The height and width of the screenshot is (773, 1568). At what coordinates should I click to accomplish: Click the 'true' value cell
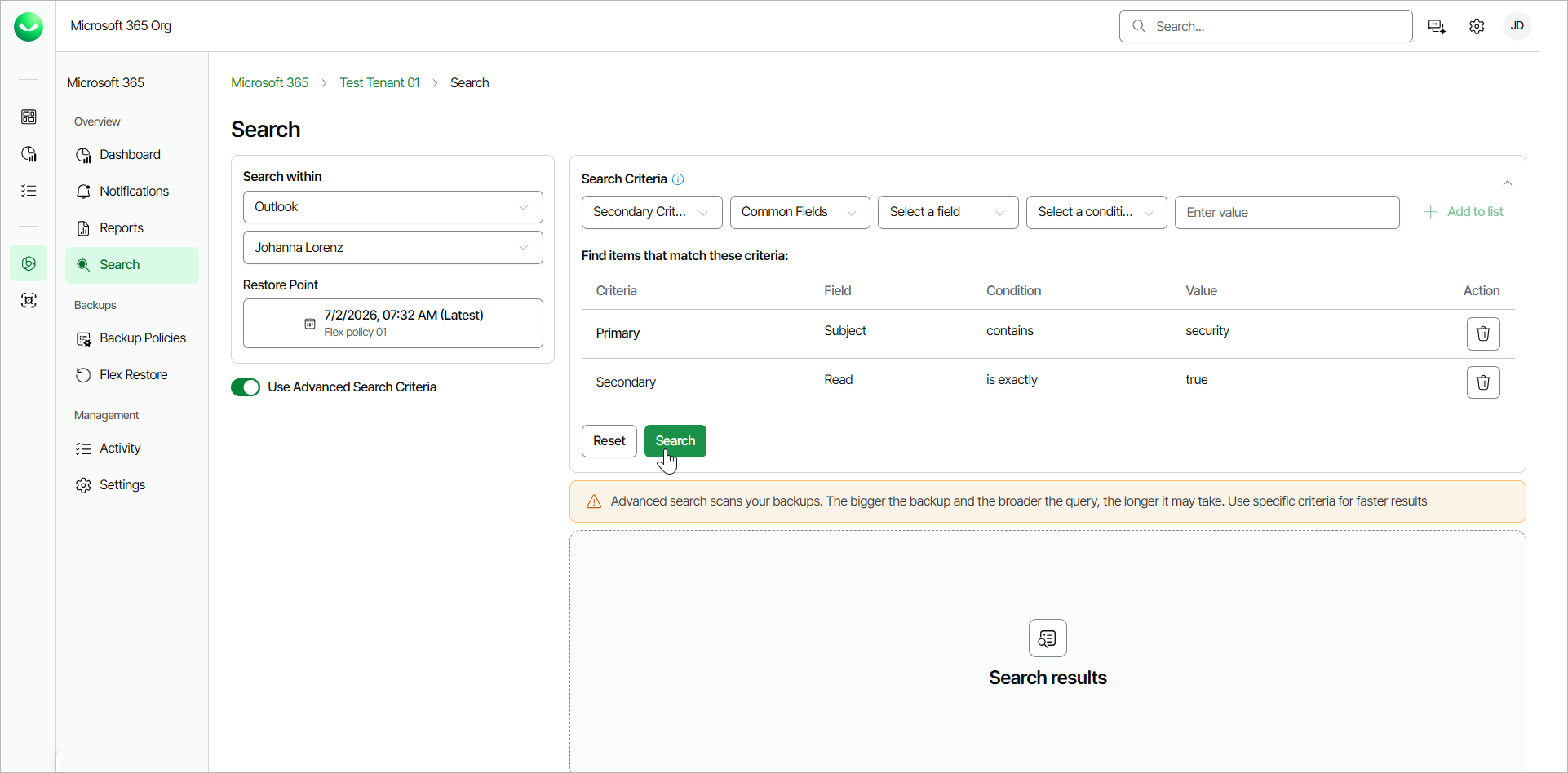(x=1197, y=380)
